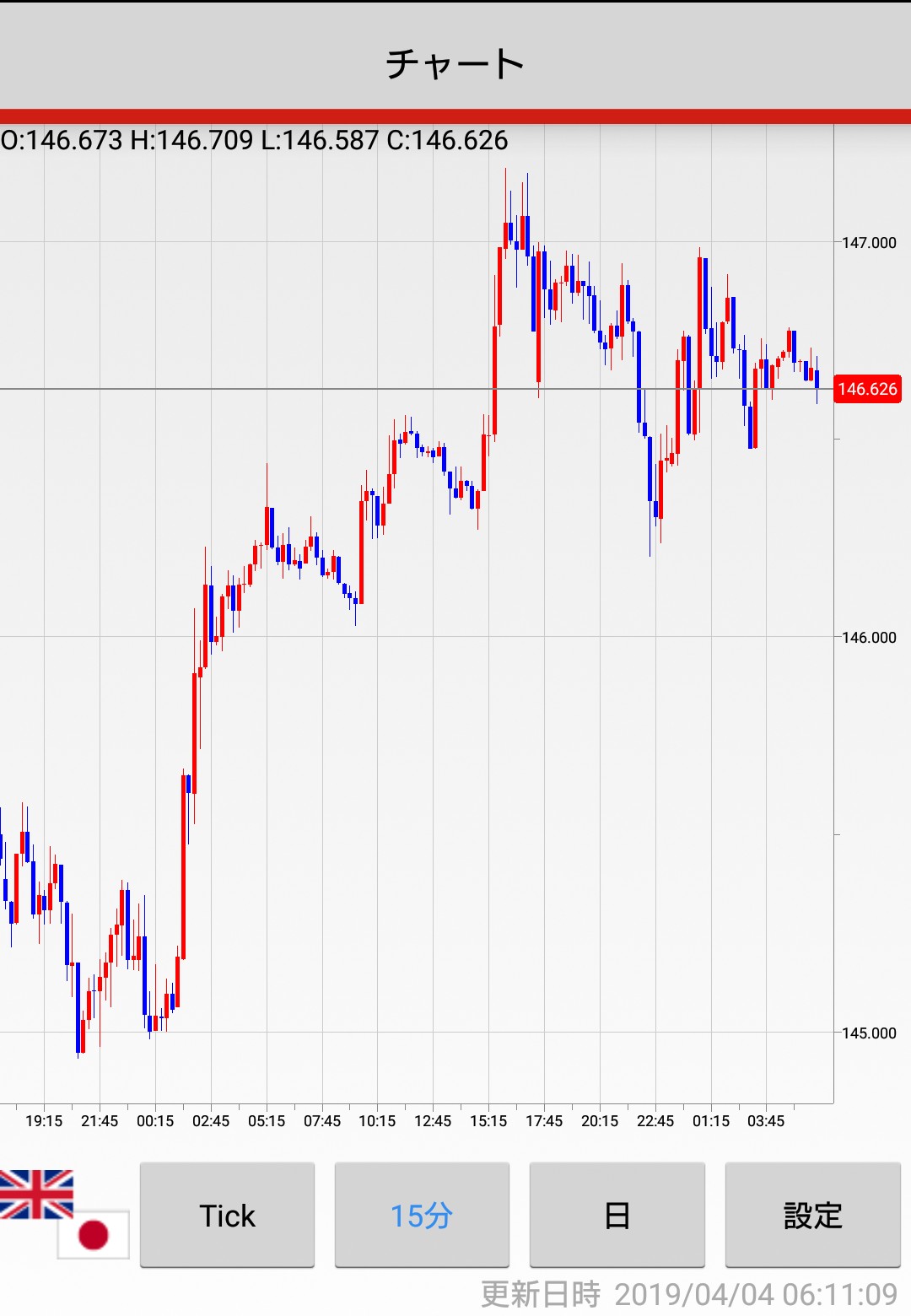Select the 03:45 time axis marker
This screenshot has width=911, height=1316.
[x=766, y=1121]
